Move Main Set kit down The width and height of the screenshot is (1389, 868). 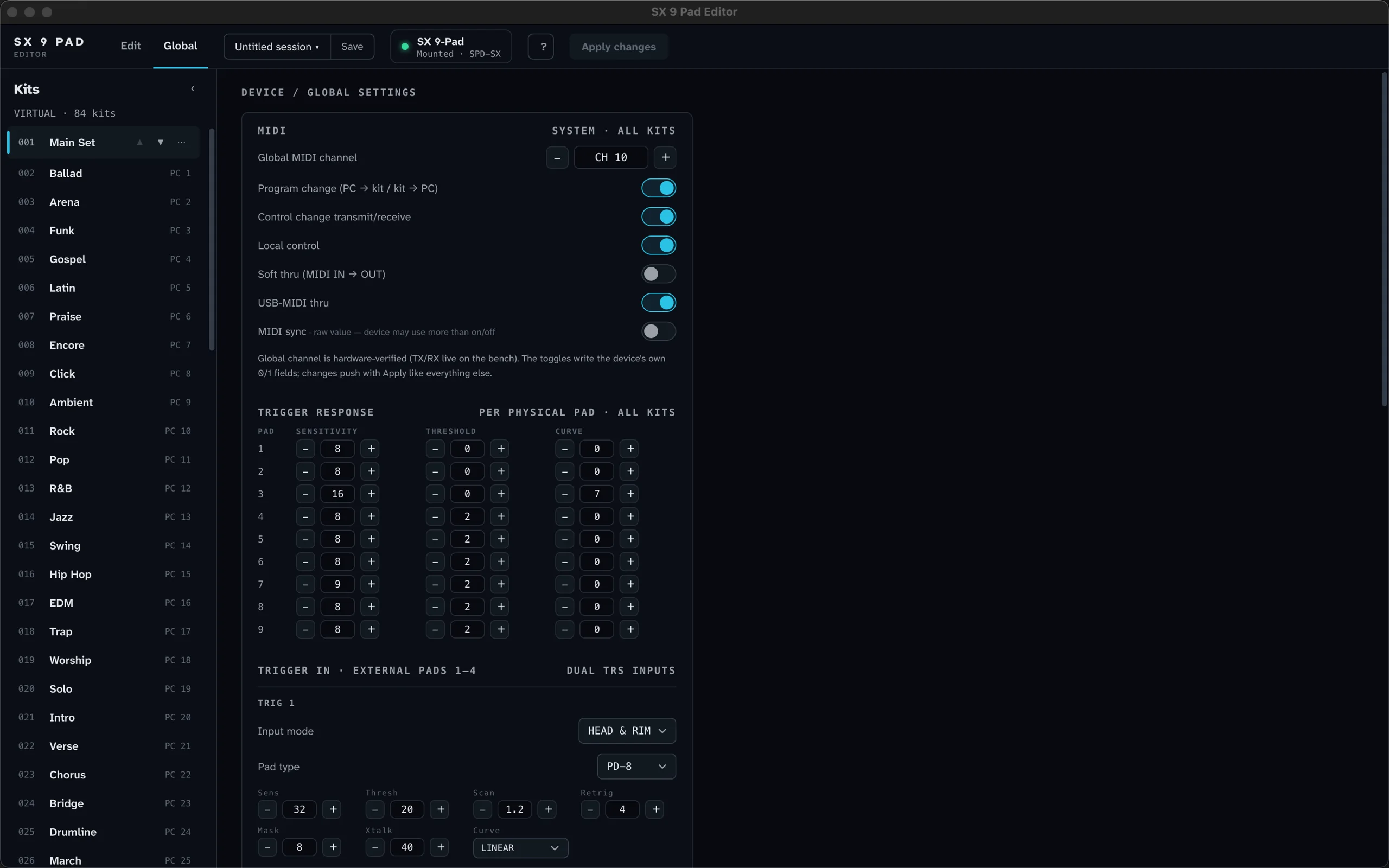(161, 142)
